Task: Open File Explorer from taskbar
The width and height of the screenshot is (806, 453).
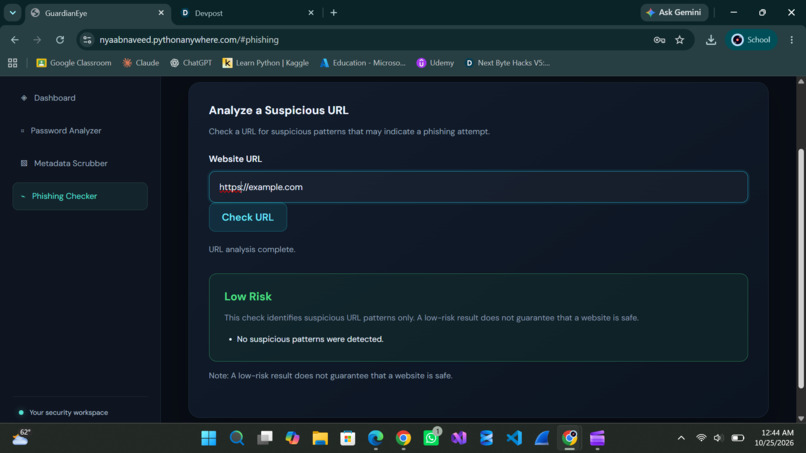Action: click(x=320, y=438)
